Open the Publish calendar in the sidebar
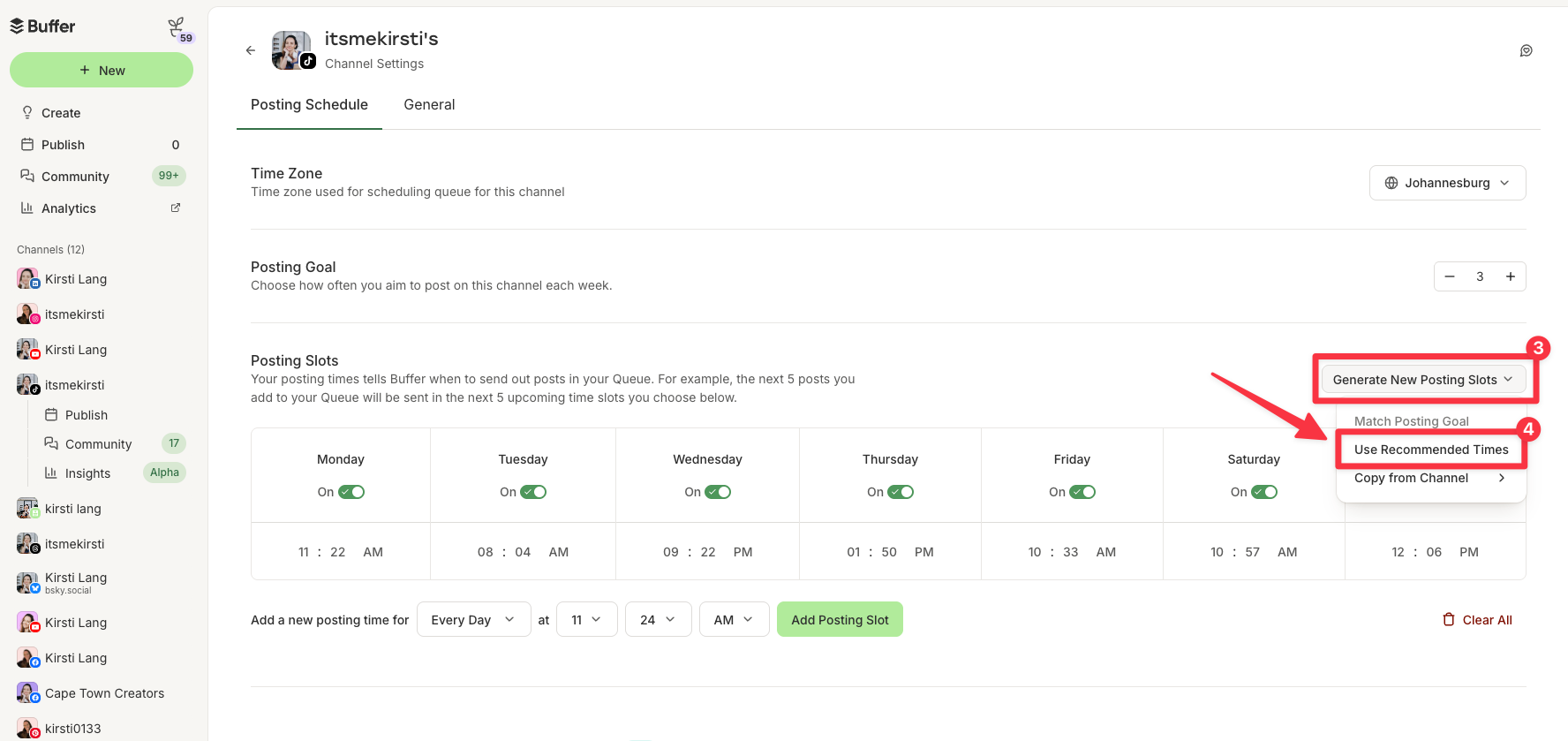The image size is (1568, 741). click(x=62, y=144)
